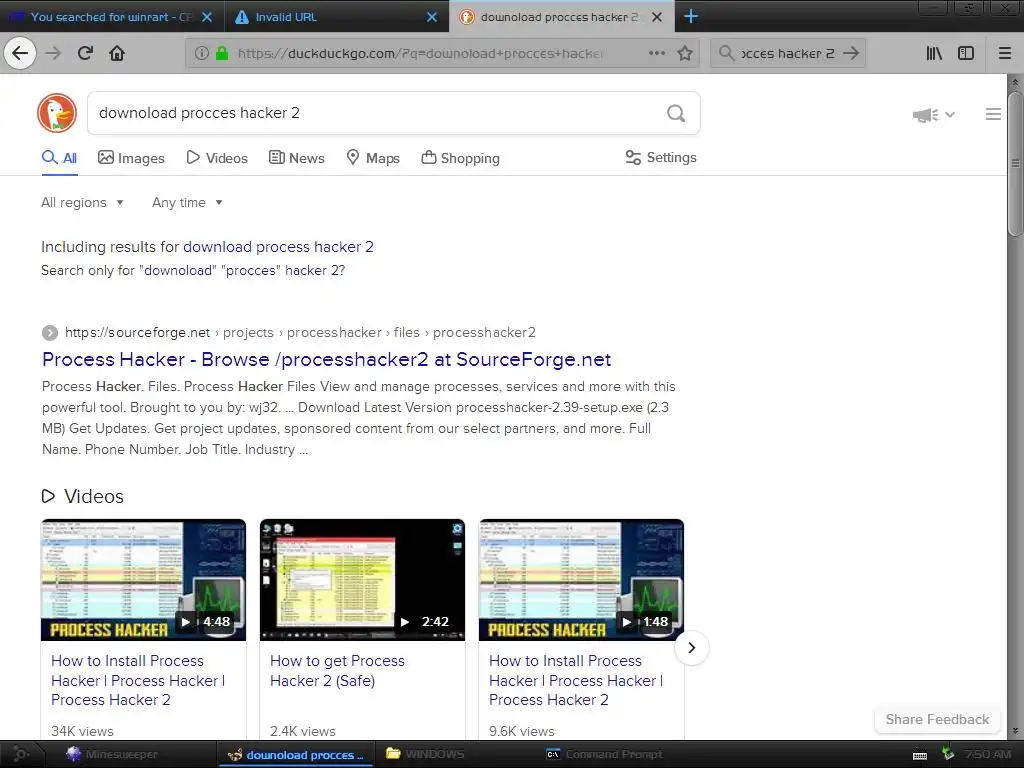Screen dimensions: 1024x768
Task: Submit toolbar search with arrow
Action: 850,53
